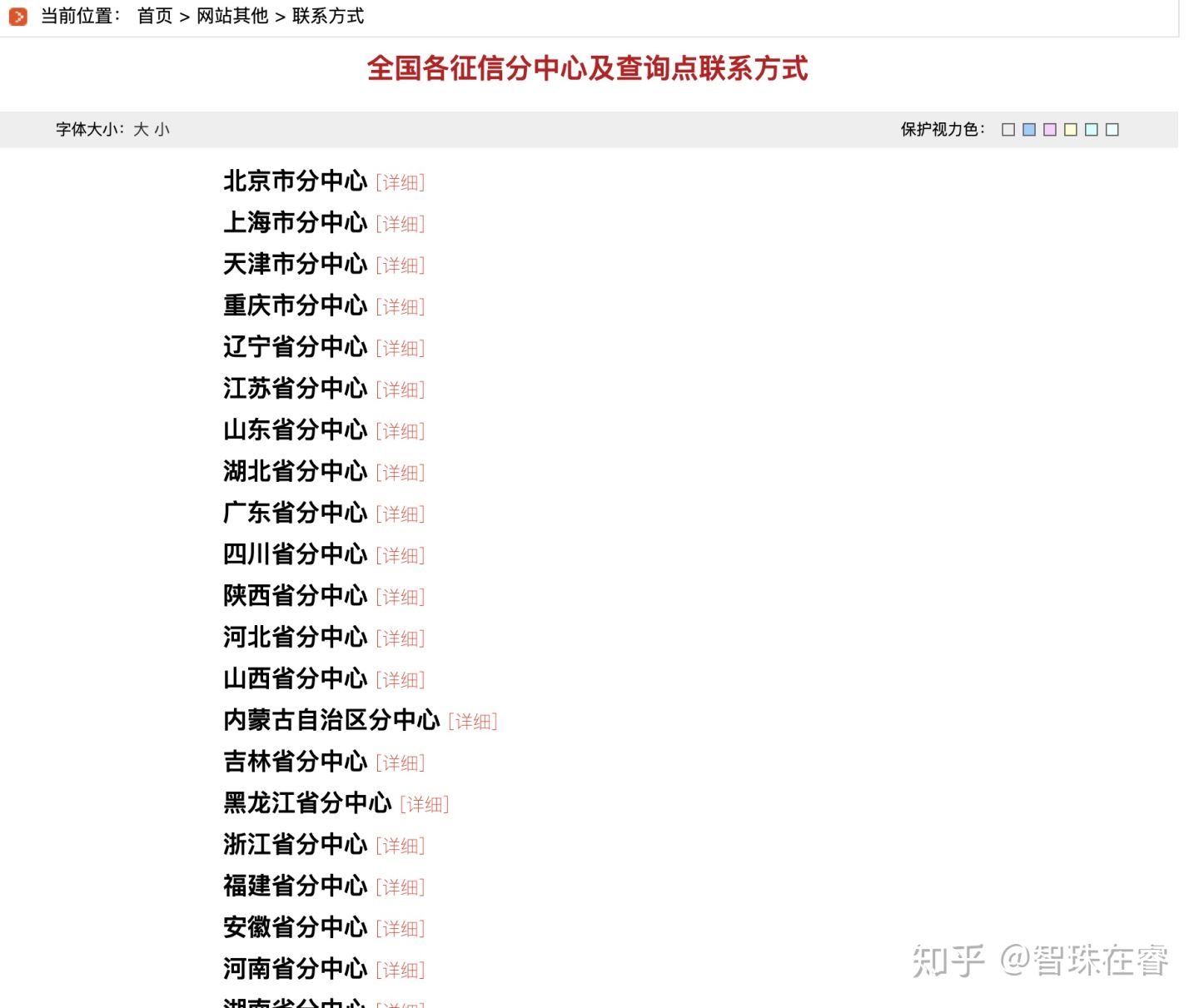Screen dimensions: 1199x1008
Task: Select the first white eye-protection color swatch
Action: point(1007,129)
